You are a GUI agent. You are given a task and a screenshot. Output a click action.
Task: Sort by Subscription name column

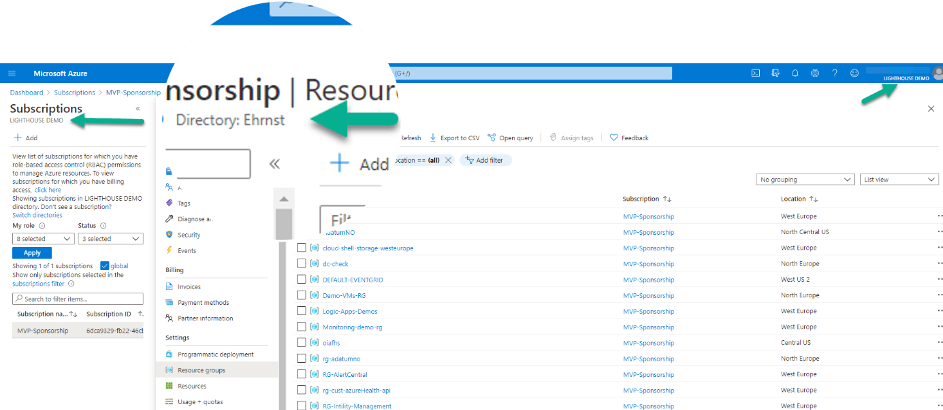point(48,314)
